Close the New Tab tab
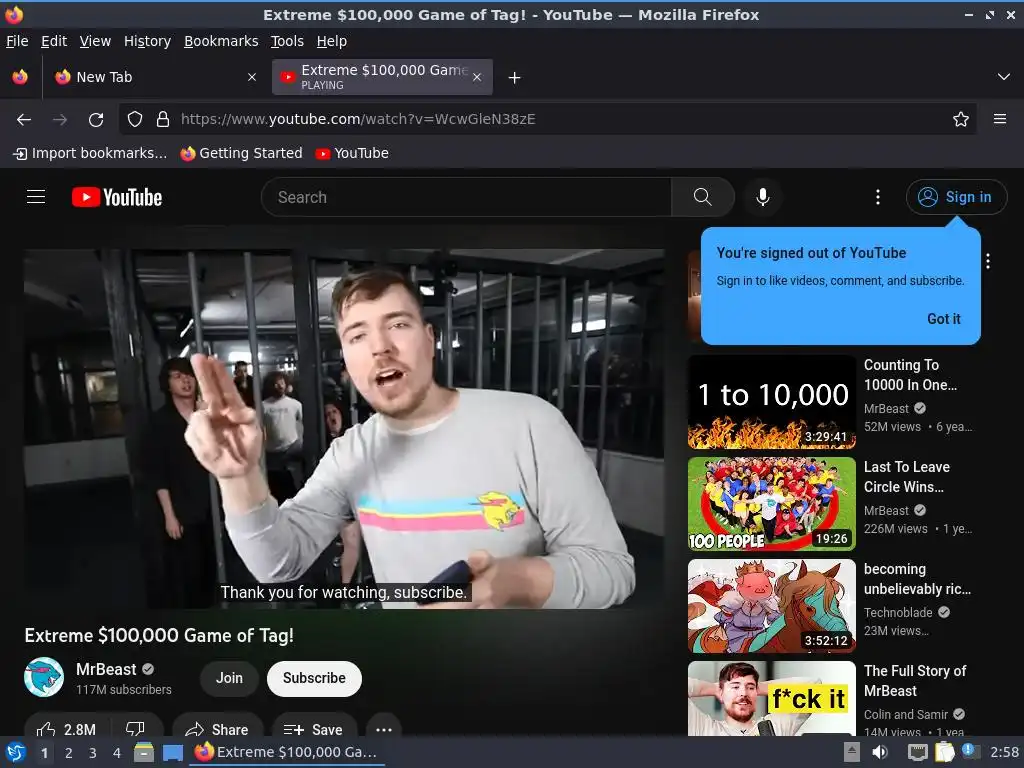1024x768 pixels. click(x=251, y=77)
